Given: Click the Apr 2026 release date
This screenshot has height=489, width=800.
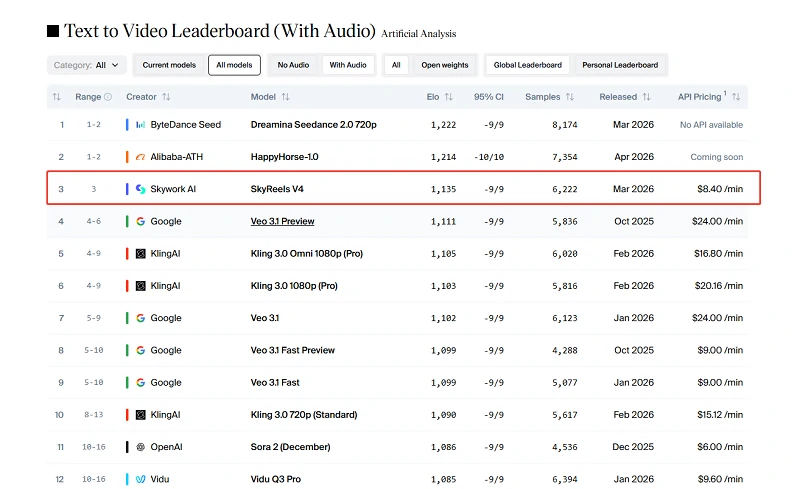Looking at the screenshot, I should [634, 157].
